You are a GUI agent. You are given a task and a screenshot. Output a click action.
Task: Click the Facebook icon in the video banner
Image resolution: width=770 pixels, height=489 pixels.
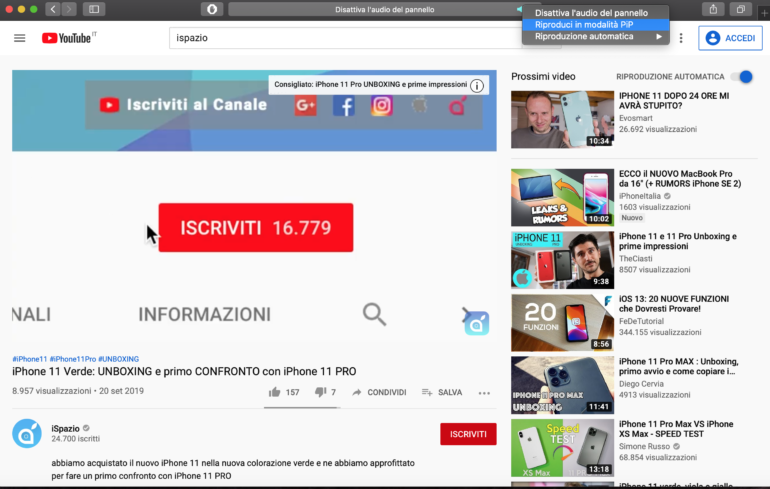pos(344,106)
